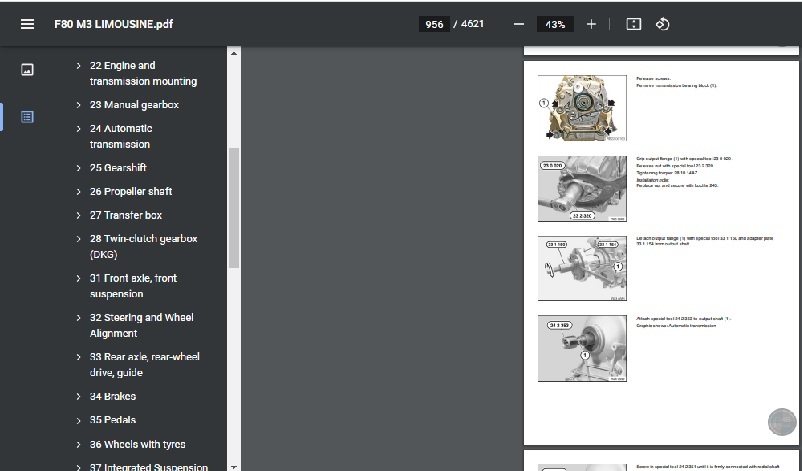Jump to 24 Automatic transmission
The width and height of the screenshot is (802, 471).
coord(121,136)
